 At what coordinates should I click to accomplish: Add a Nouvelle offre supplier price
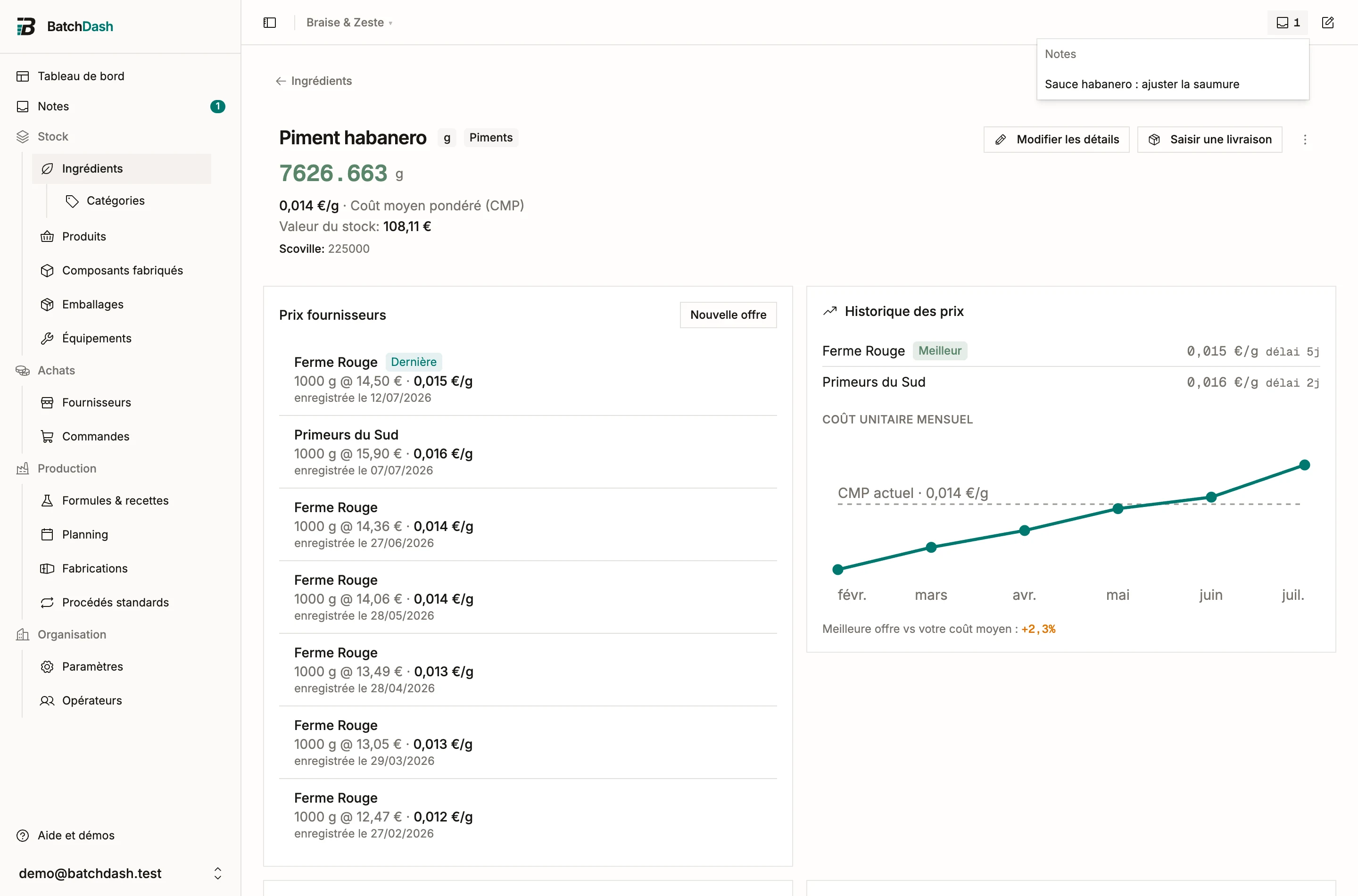click(728, 315)
